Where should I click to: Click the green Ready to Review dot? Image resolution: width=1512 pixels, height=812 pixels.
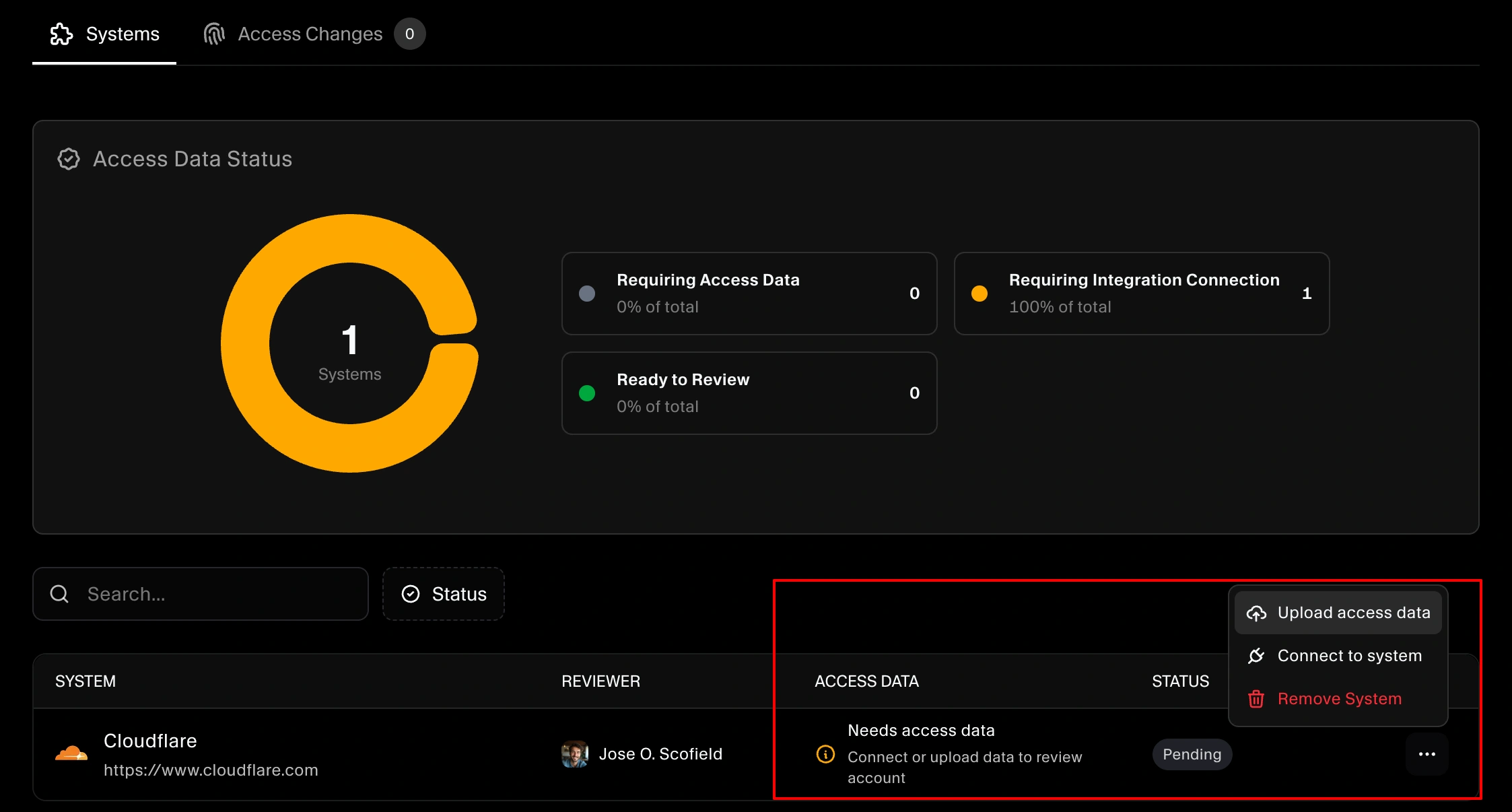pyautogui.click(x=587, y=393)
